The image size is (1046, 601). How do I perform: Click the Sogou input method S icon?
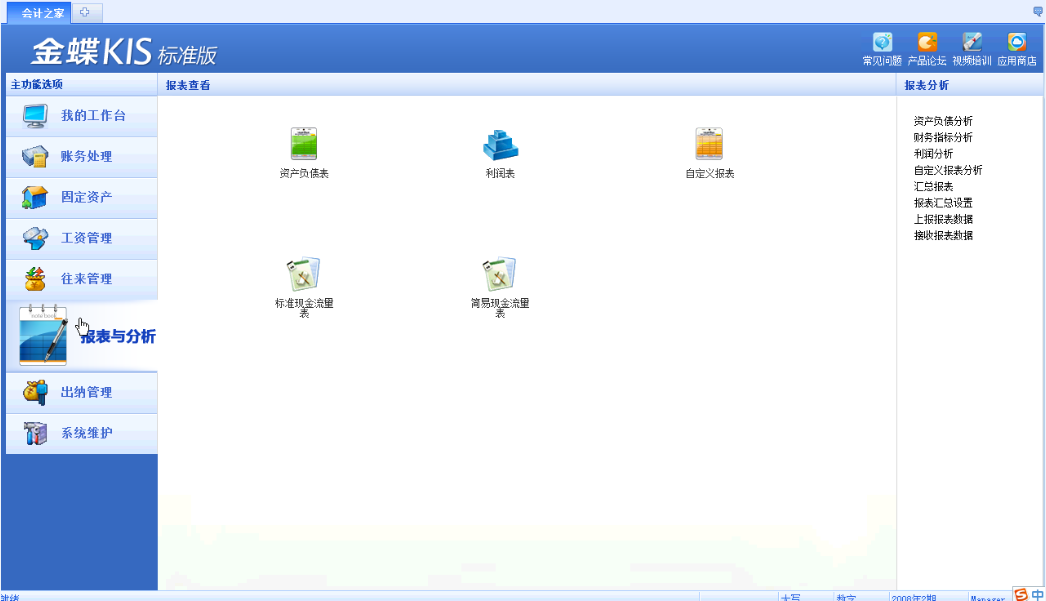tap(1021, 594)
